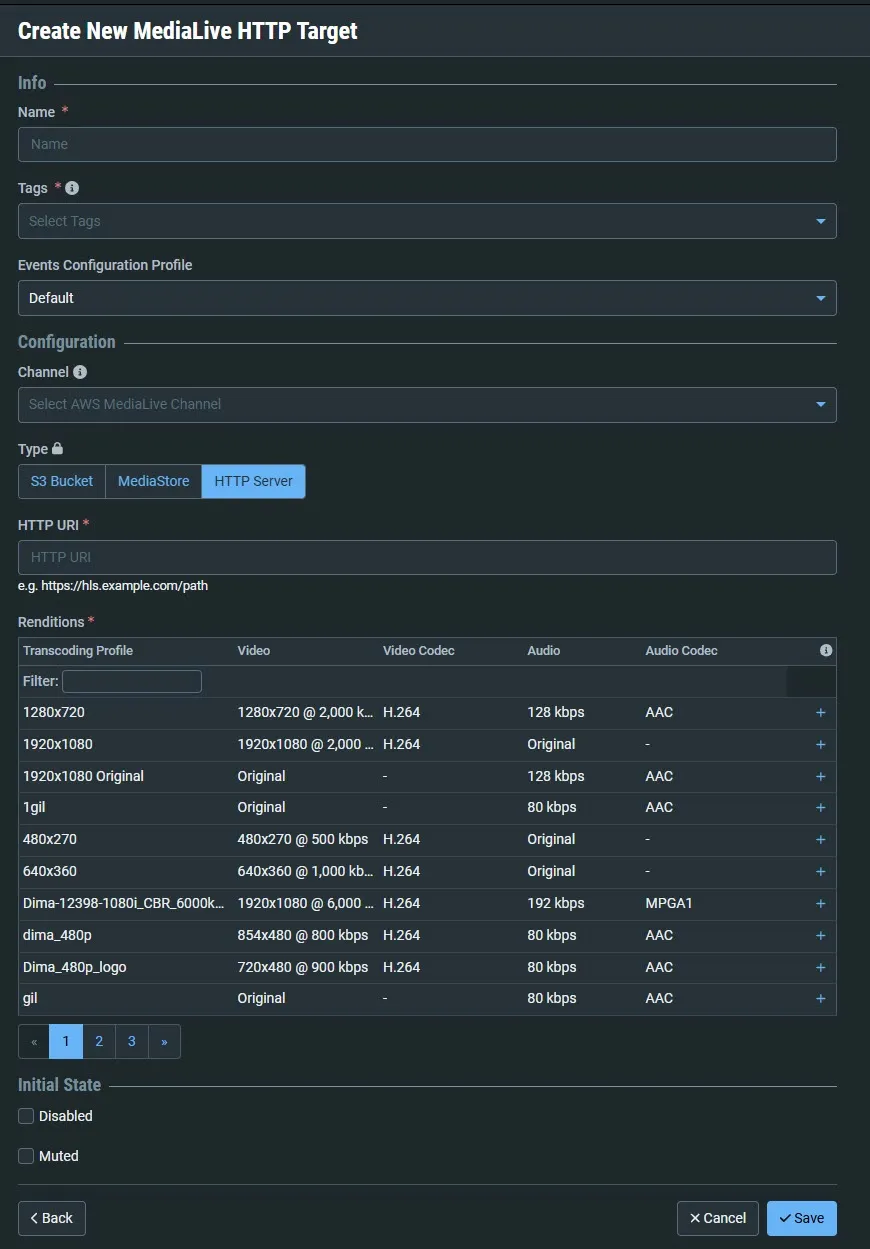Focus the renditions Filter field
Viewport: 870px width, 1249px height.
click(132, 682)
